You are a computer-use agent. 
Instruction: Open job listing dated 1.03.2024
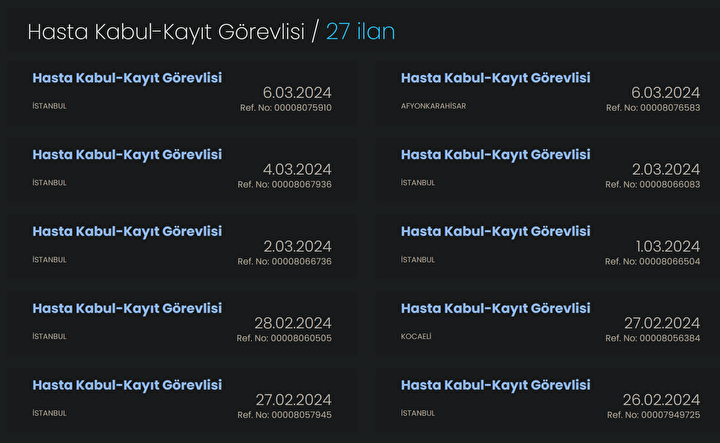(x=495, y=231)
